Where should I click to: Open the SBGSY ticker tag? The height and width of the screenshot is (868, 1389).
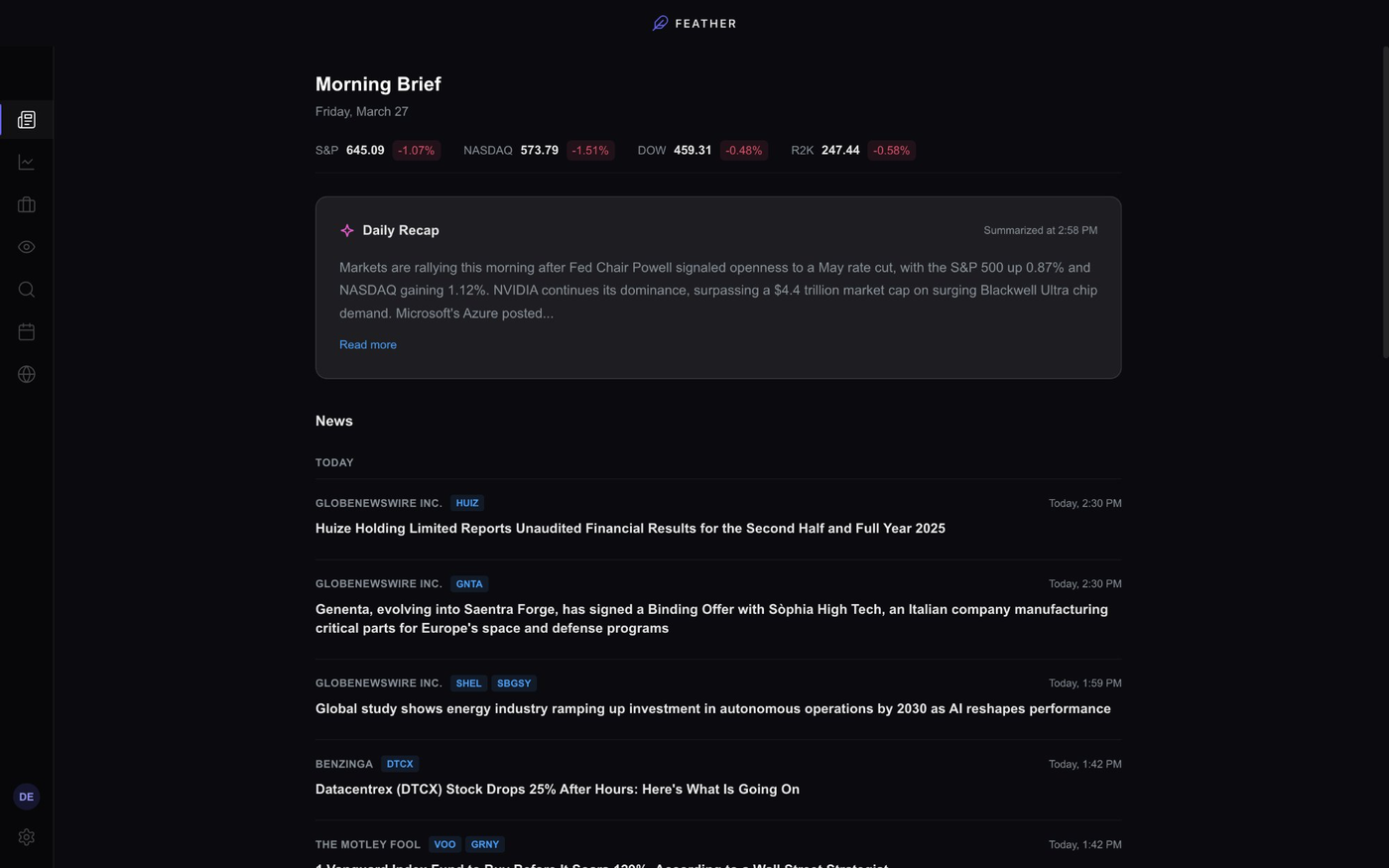click(x=514, y=682)
